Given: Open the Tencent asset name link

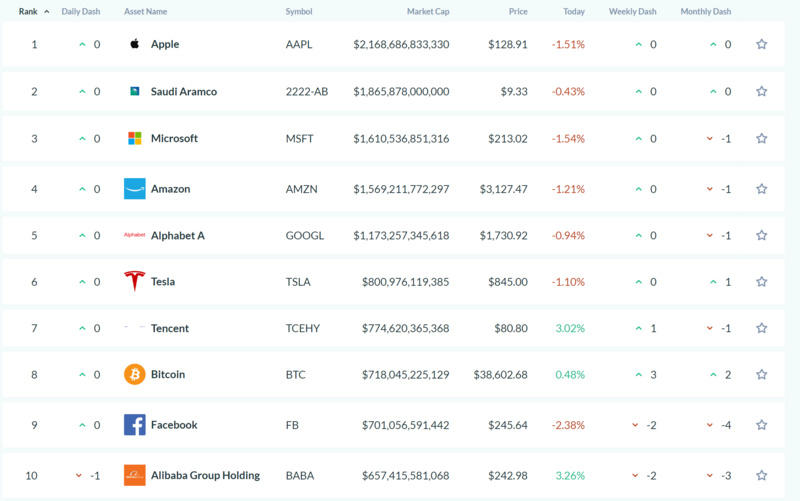Looking at the screenshot, I should tap(169, 328).
